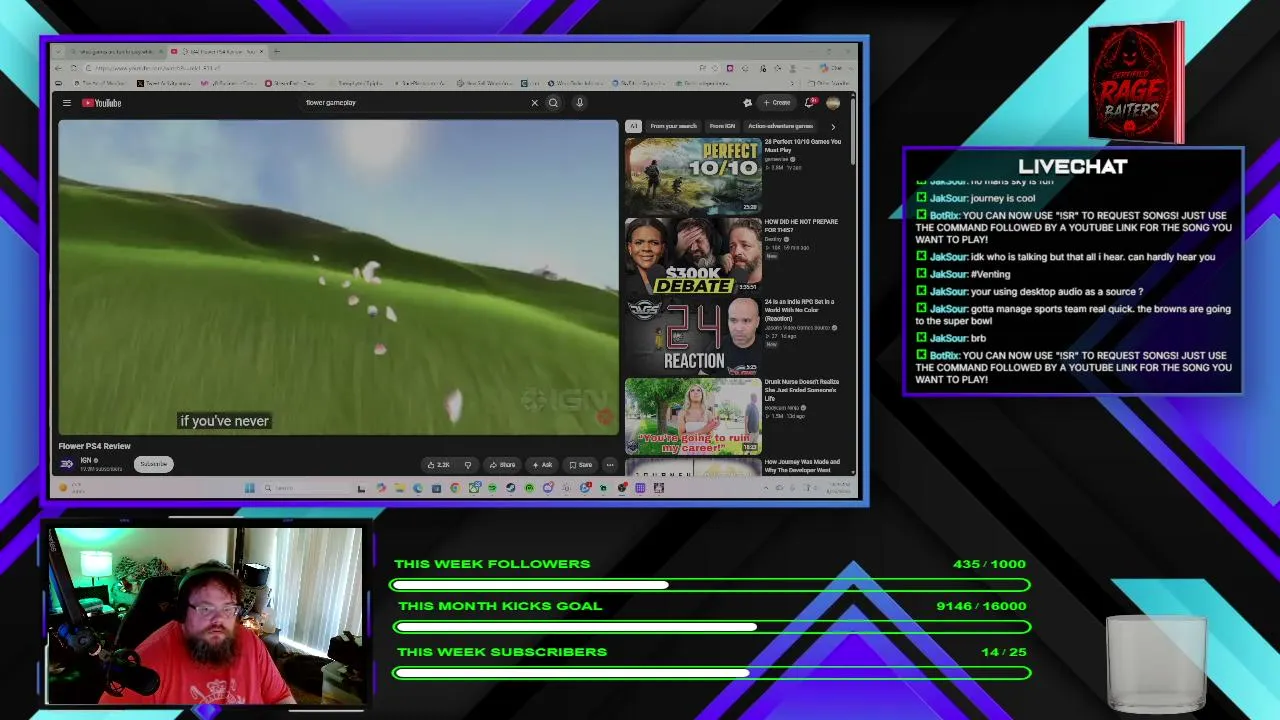Select the 'From your search' chip
This screenshot has height=720, width=1280.
(673, 126)
